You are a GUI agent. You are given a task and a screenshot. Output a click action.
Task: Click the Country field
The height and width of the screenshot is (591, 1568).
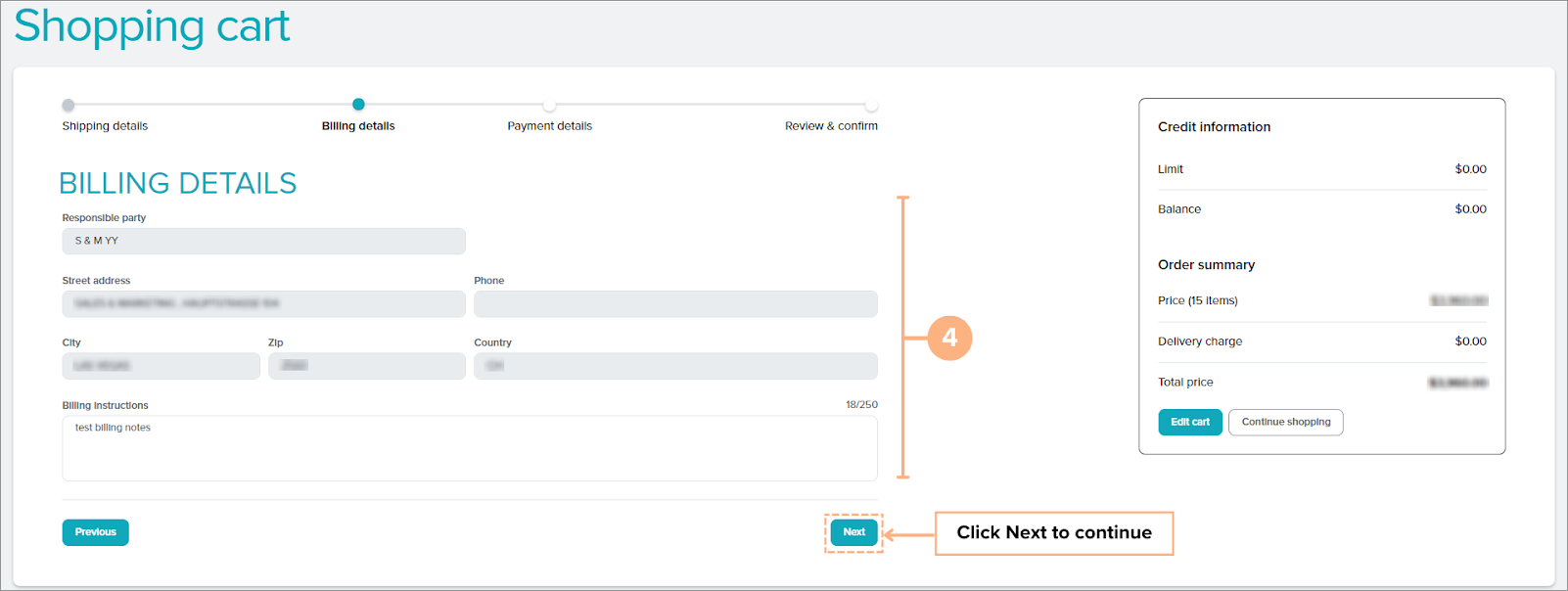[675, 366]
